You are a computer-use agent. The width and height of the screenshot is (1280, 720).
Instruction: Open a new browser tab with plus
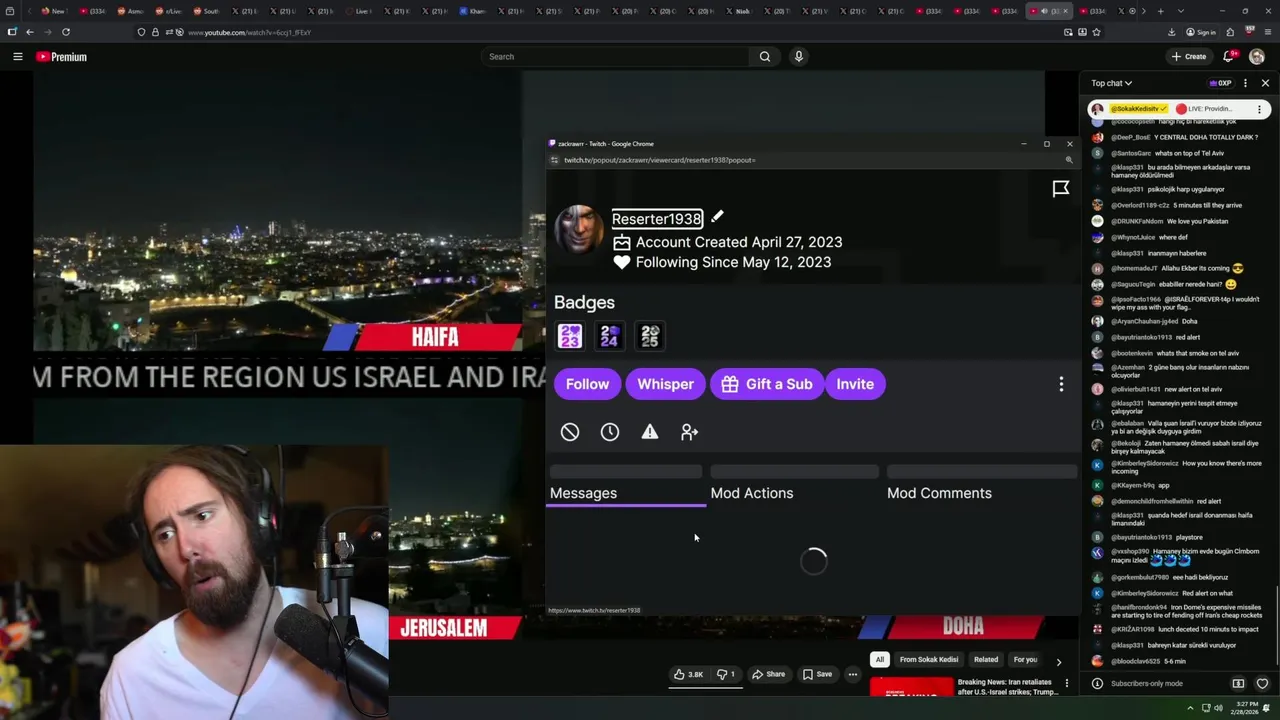(x=1160, y=11)
